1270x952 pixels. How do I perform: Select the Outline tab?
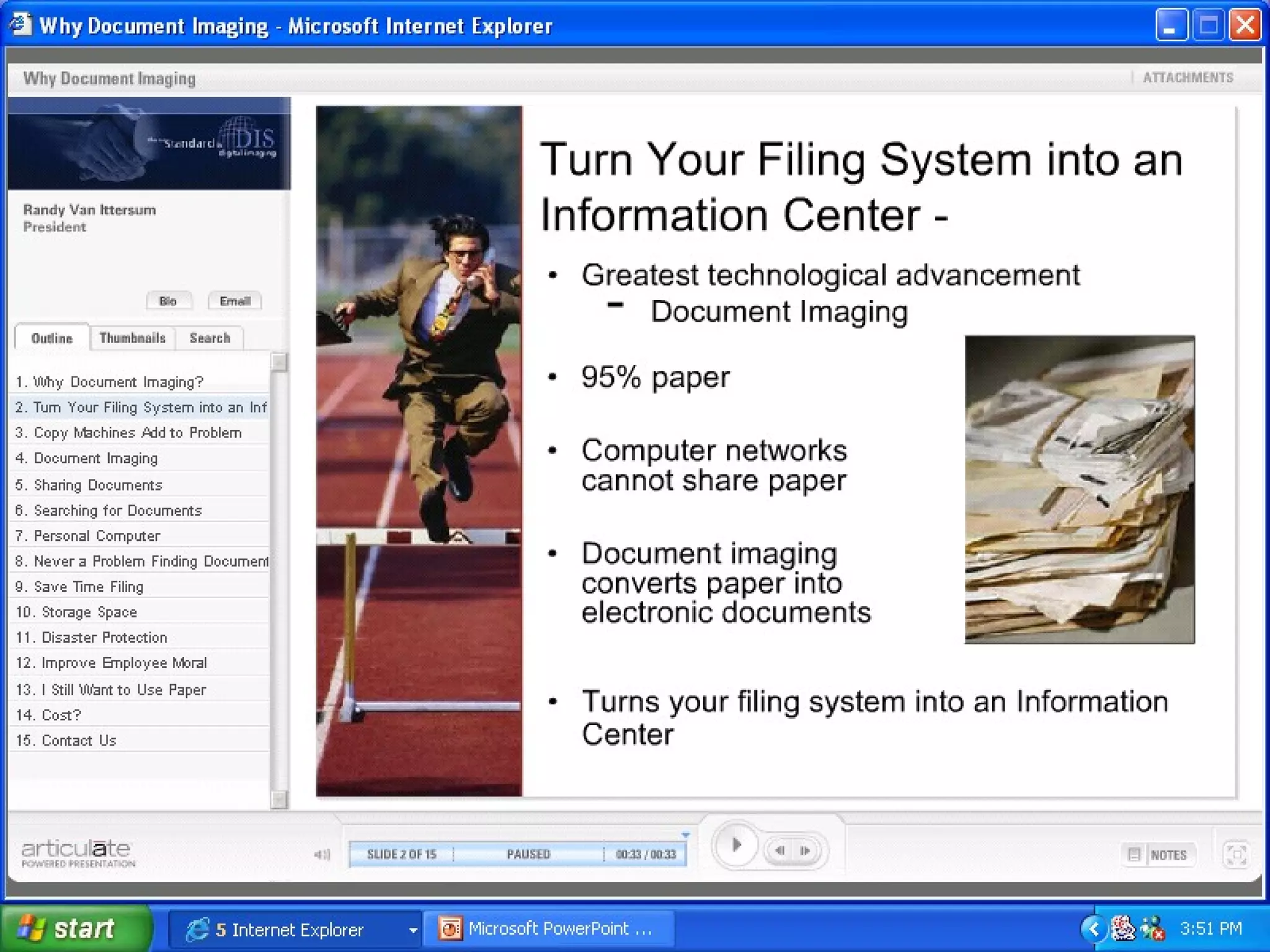click(x=52, y=338)
